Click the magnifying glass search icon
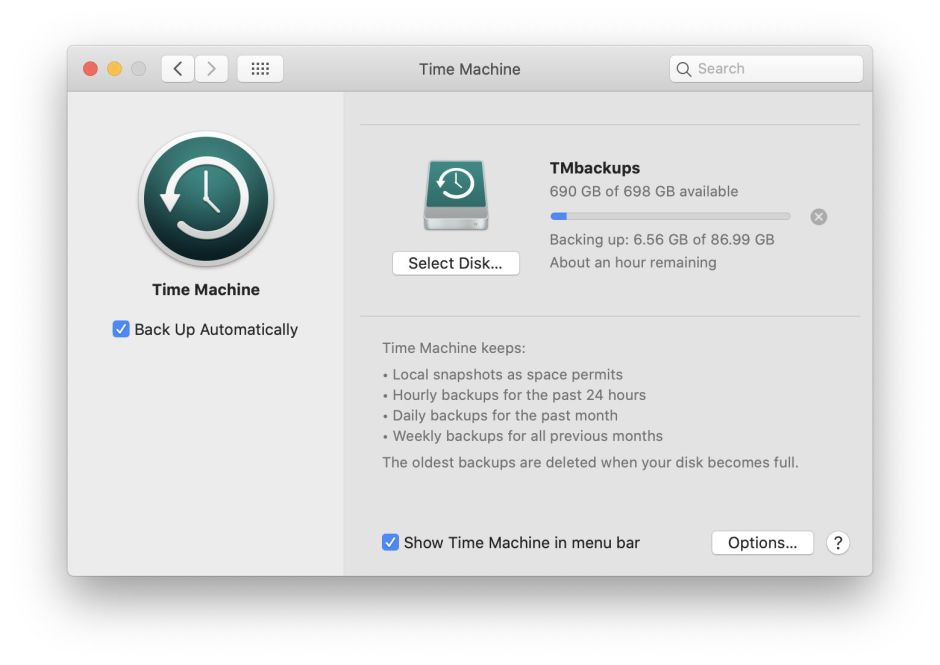 [x=683, y=69]
